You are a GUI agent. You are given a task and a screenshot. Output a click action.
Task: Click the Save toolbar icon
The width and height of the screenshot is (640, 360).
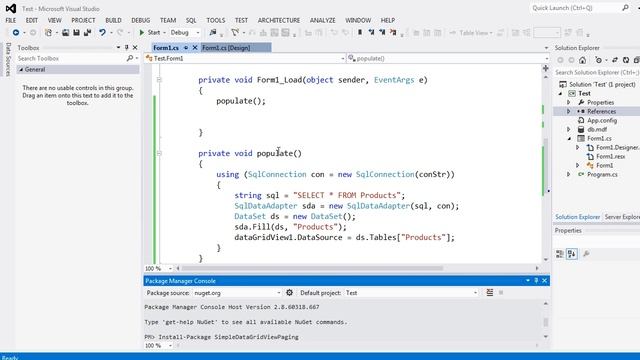(x=76, y=33)
